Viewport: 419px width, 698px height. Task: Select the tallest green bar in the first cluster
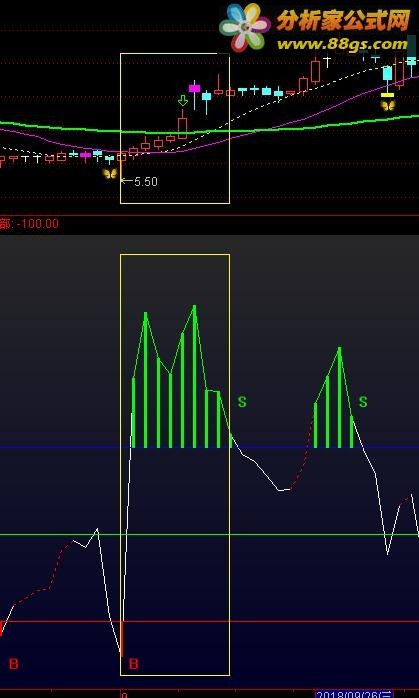pyautogui.click(x=195, y=376)
